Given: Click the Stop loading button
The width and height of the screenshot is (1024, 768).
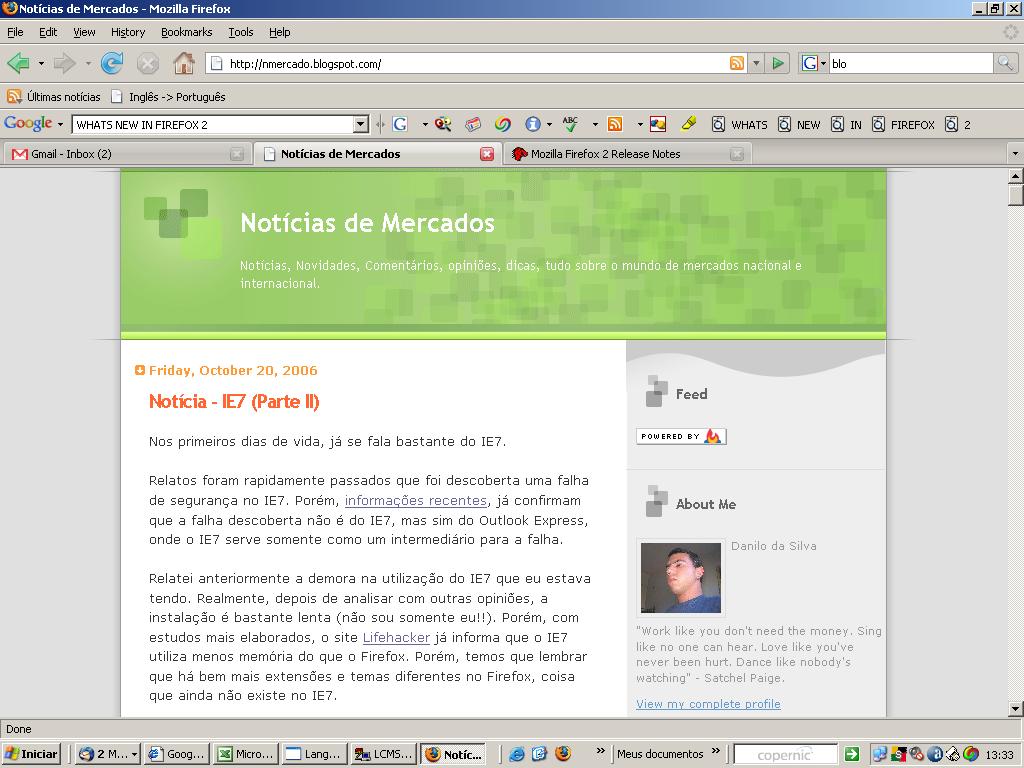Looking at the screenshot, I should point(148,63).
